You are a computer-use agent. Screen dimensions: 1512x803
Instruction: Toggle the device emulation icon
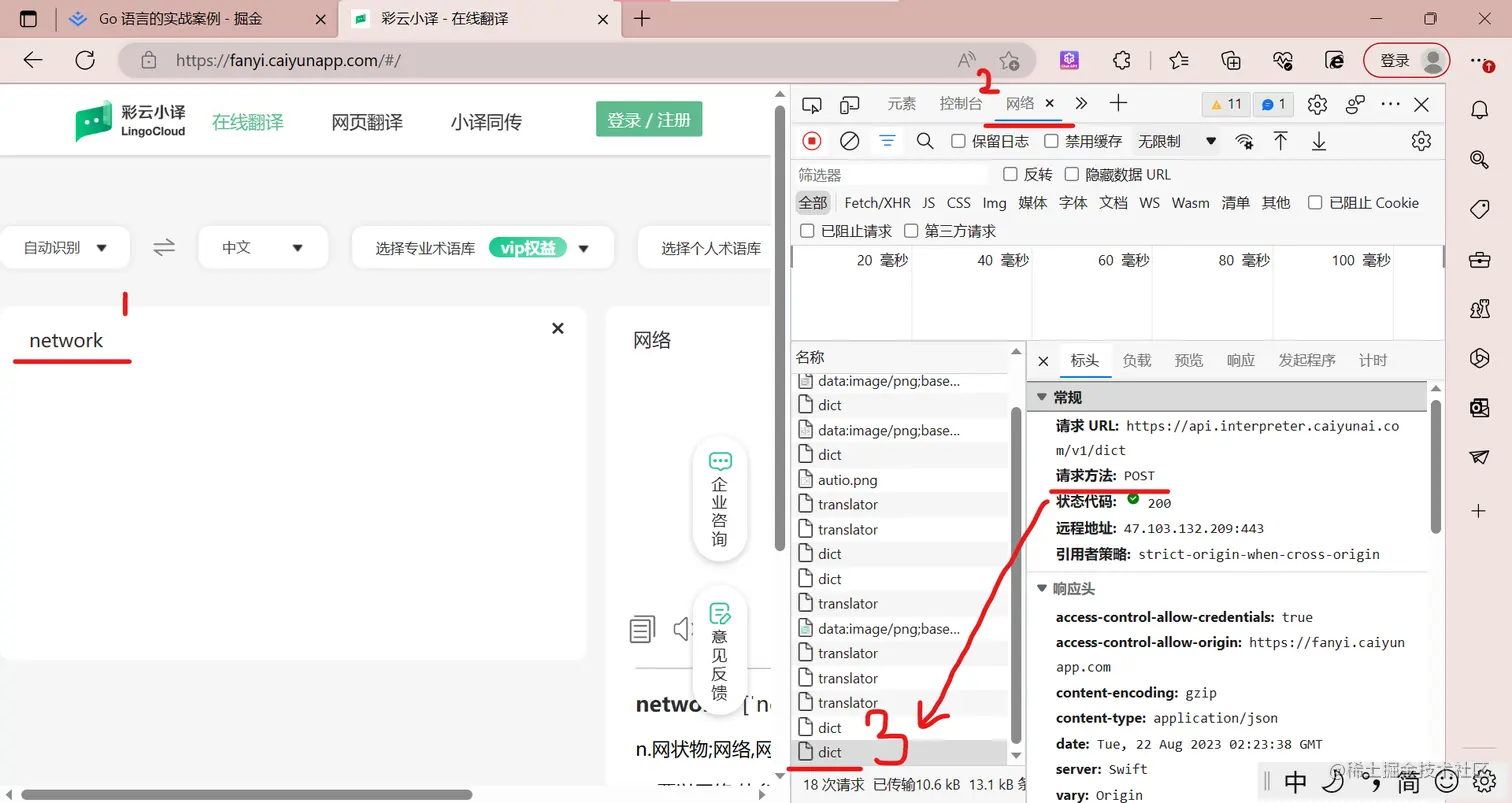pyautogui.click(x=850, y=104)
